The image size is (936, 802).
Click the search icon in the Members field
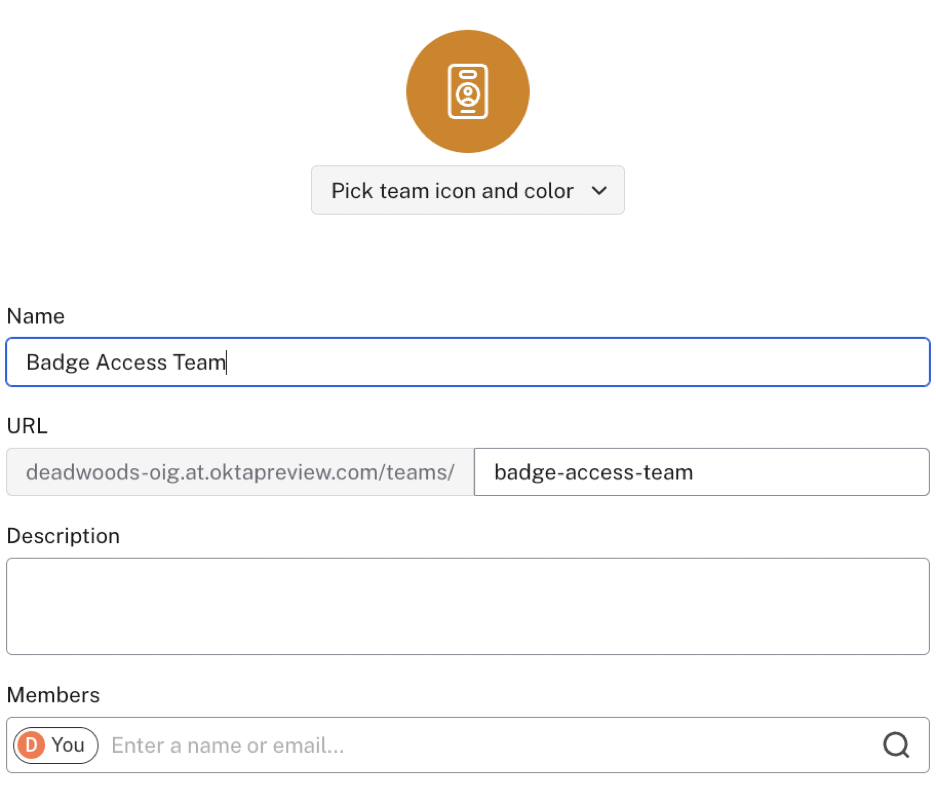coord(896,745)
